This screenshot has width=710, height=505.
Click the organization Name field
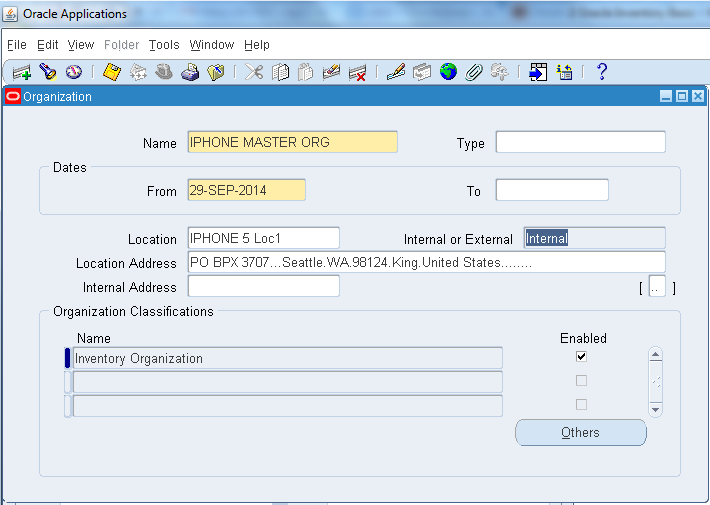click(293, 142)
